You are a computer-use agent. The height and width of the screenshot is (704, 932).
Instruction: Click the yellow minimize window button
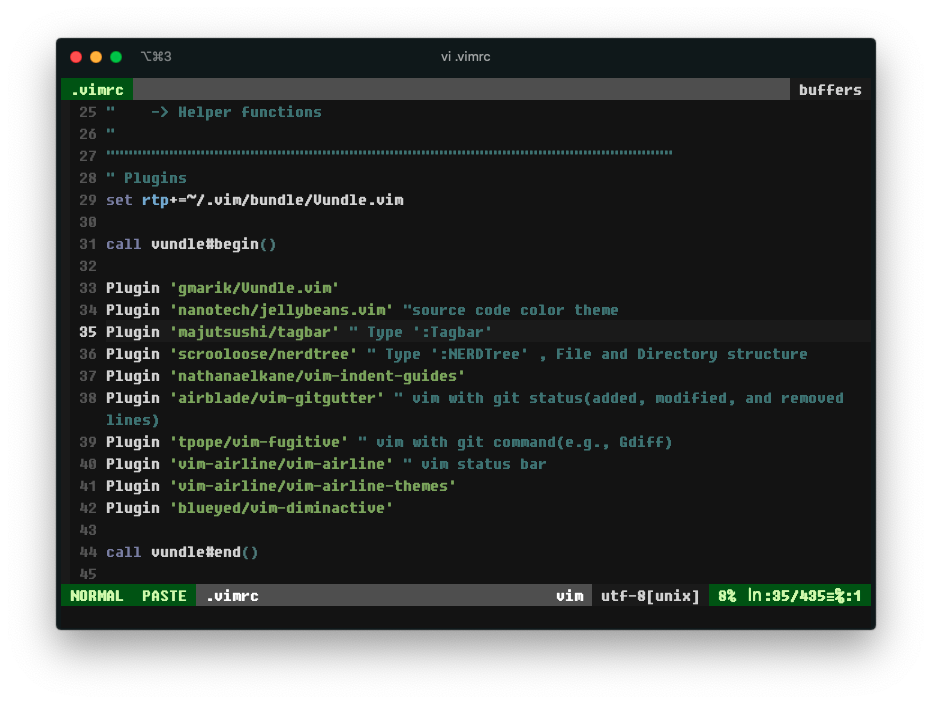click(96, 57)
